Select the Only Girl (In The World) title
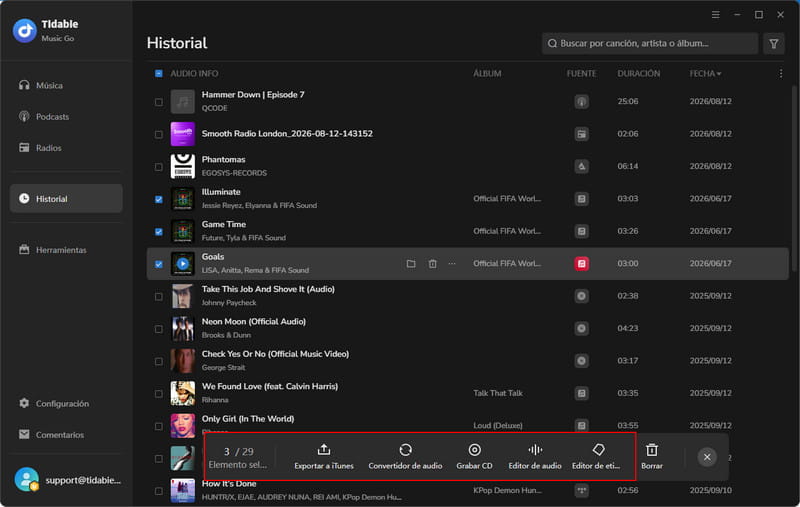 pos(248,419)
